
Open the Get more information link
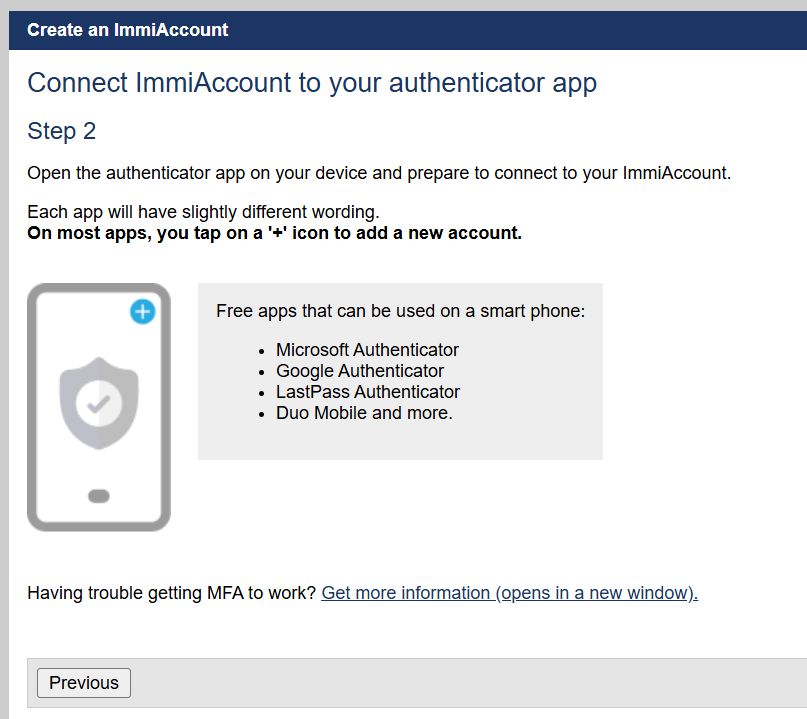pos(509,593)
